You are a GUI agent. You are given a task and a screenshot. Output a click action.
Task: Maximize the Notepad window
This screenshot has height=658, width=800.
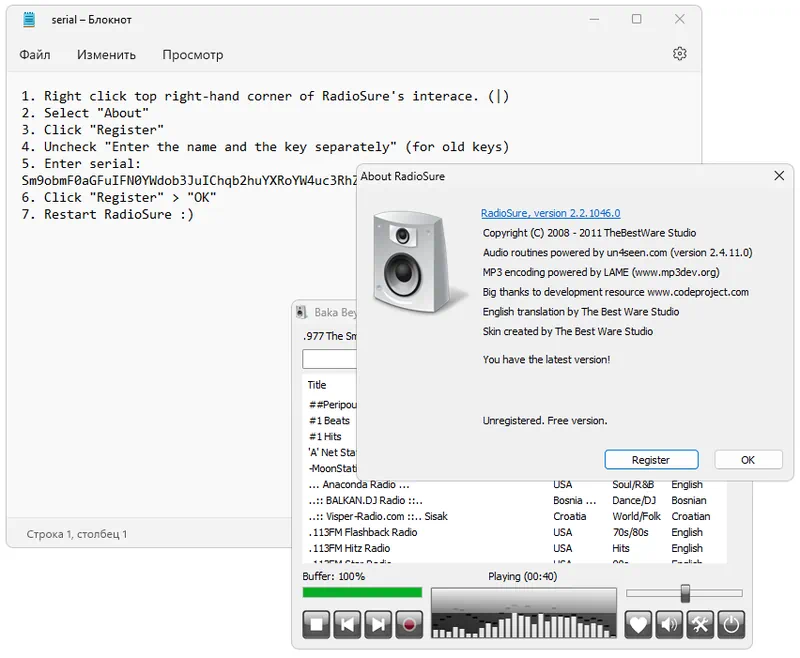click(637, 19)
